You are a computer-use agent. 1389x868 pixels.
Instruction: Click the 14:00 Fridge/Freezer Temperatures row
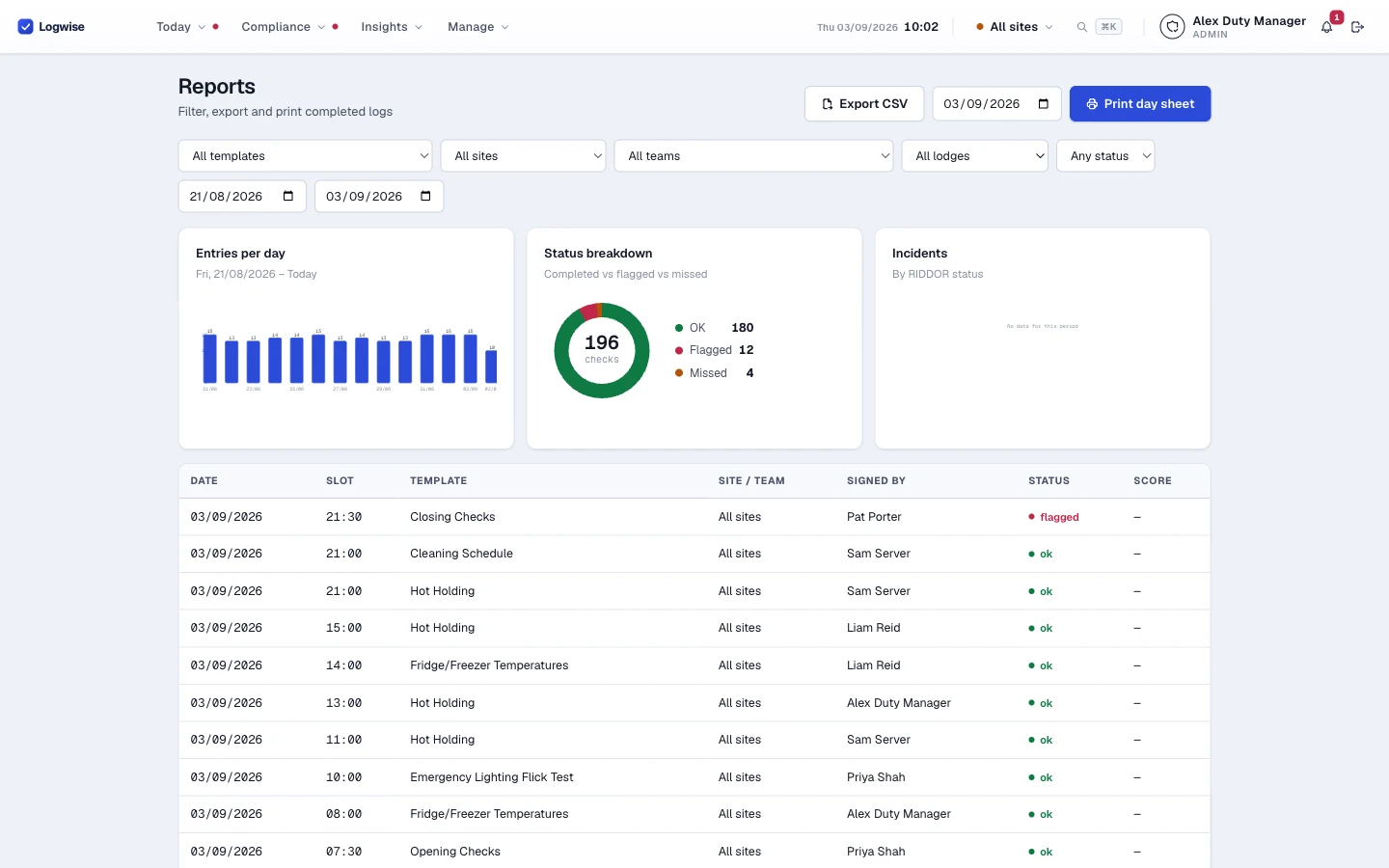(694, 665)
